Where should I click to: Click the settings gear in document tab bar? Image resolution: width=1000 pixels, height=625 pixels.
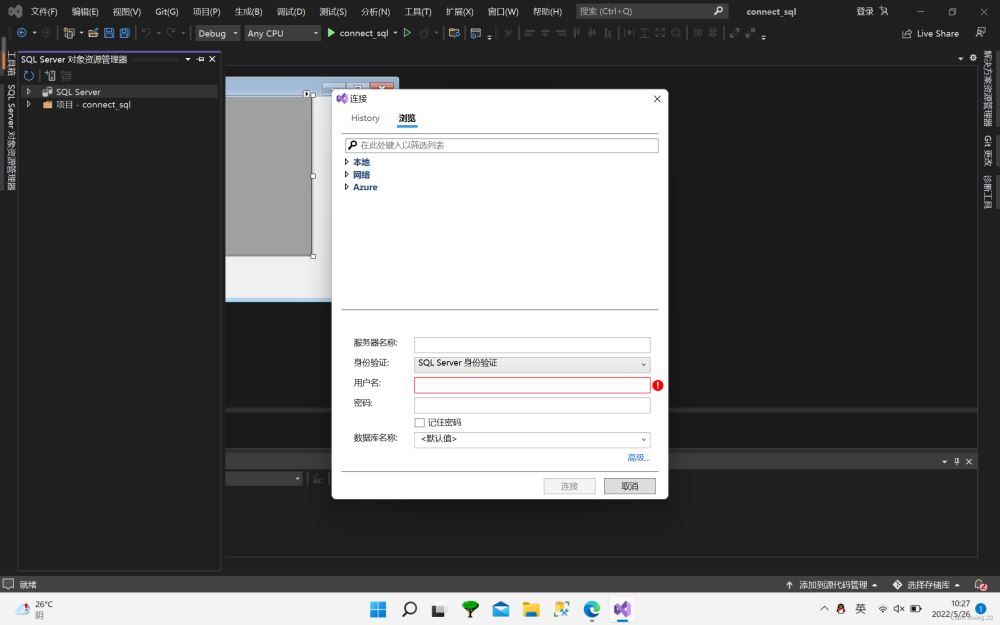[x=973, y=58]
